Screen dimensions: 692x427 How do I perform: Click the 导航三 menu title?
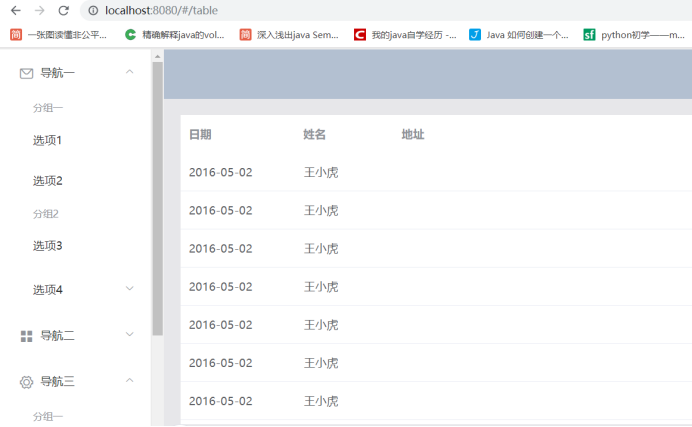tap(57, 382)
